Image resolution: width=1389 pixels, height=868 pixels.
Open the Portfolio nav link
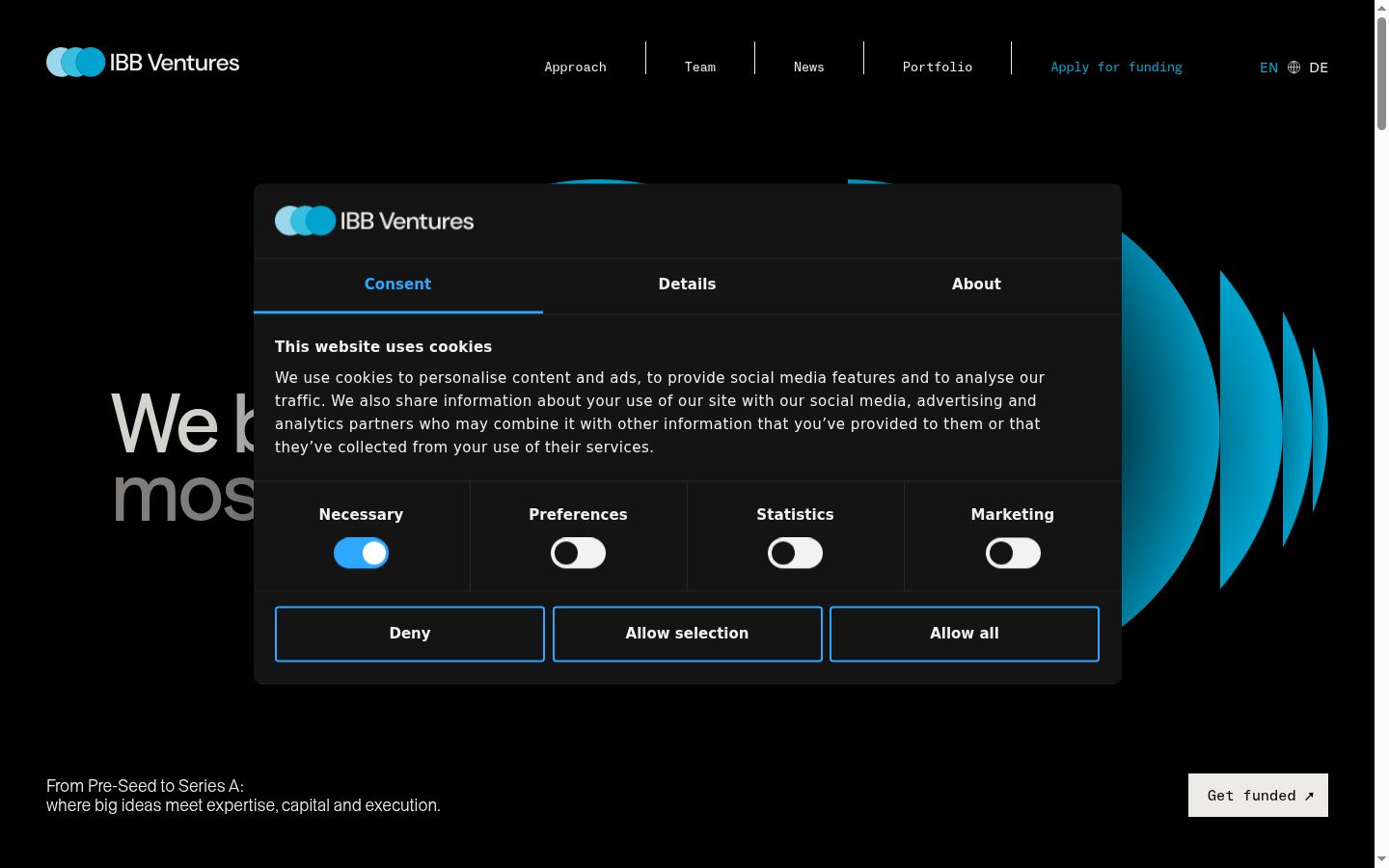tap(938, 68)
